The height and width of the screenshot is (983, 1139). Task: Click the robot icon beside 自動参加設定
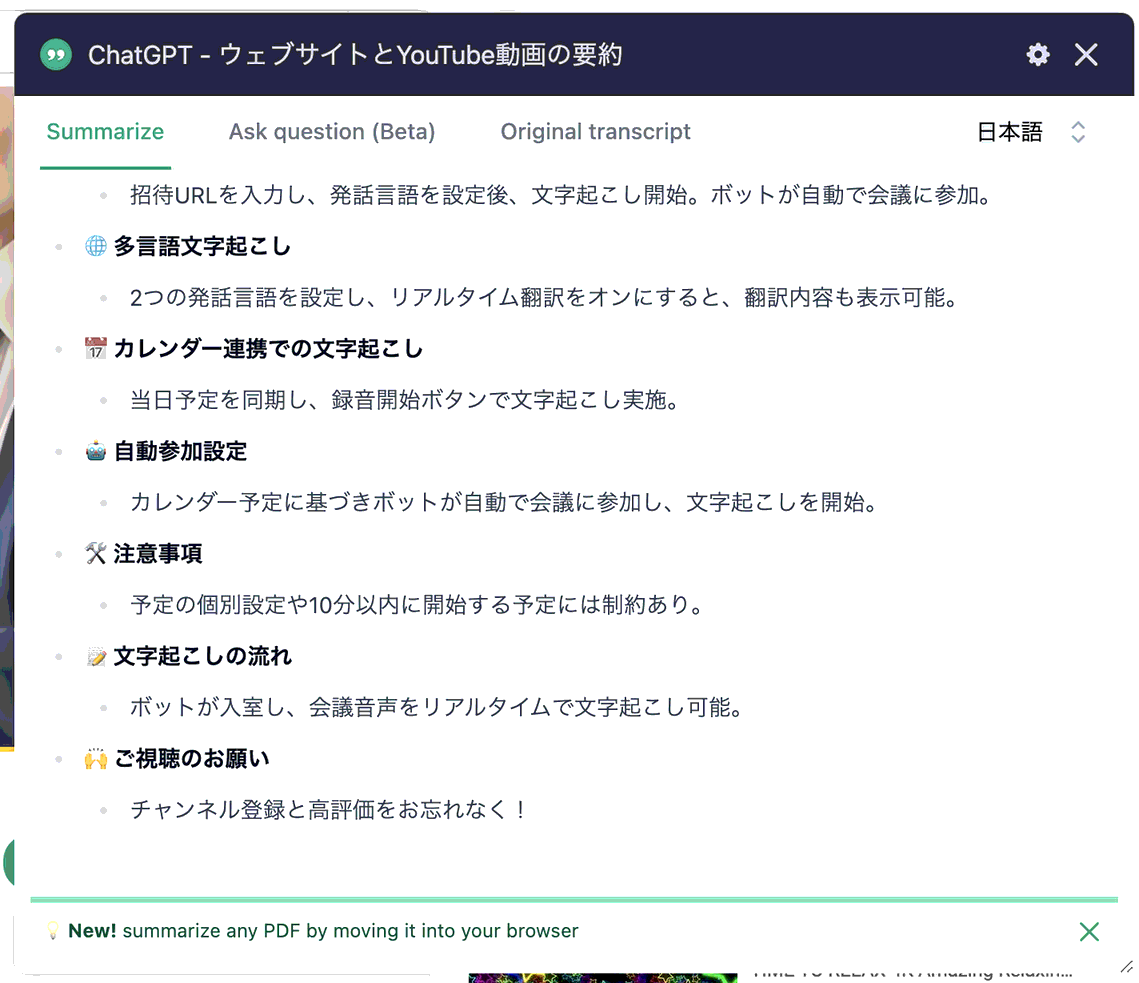[96, 450]
